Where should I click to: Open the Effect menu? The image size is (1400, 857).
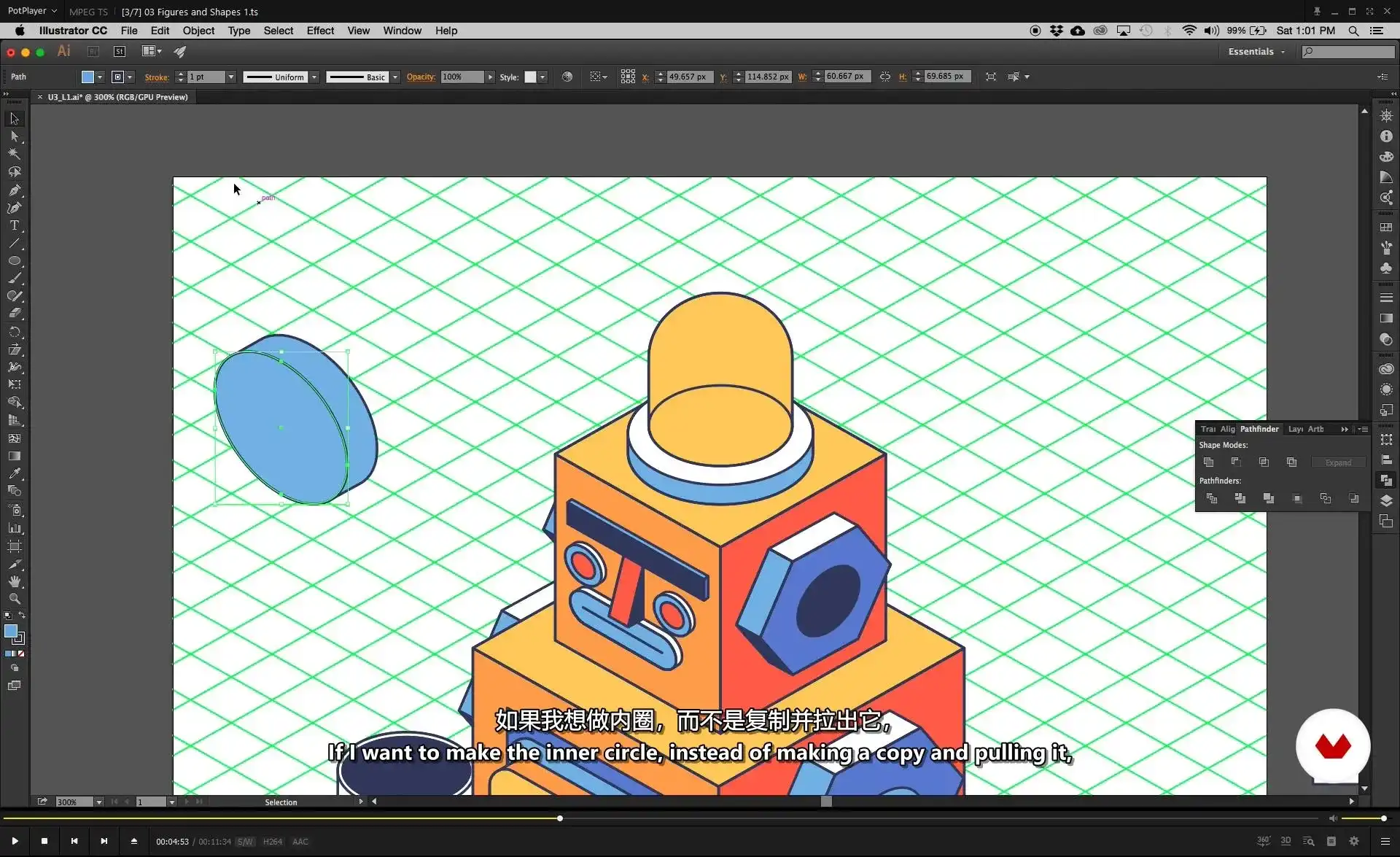pyautogui.click(x=319, y=31)
